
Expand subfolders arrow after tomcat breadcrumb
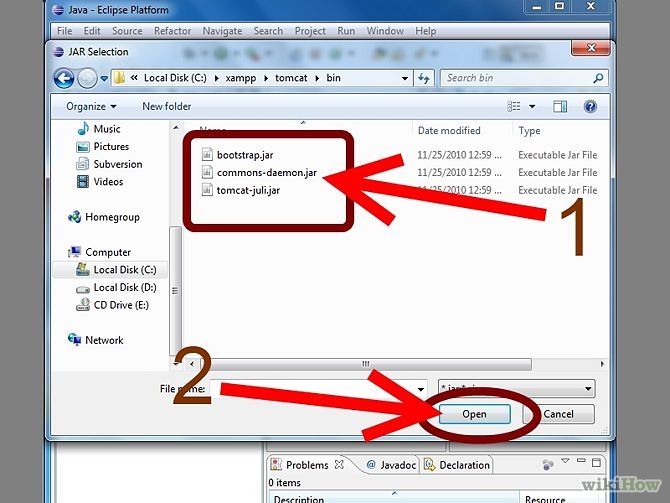coord(317,78)
